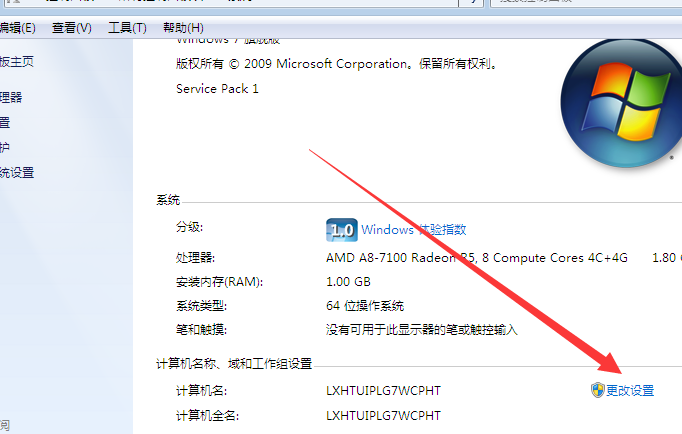Click the 64 位操作系统 system type value

pos(365,306)
